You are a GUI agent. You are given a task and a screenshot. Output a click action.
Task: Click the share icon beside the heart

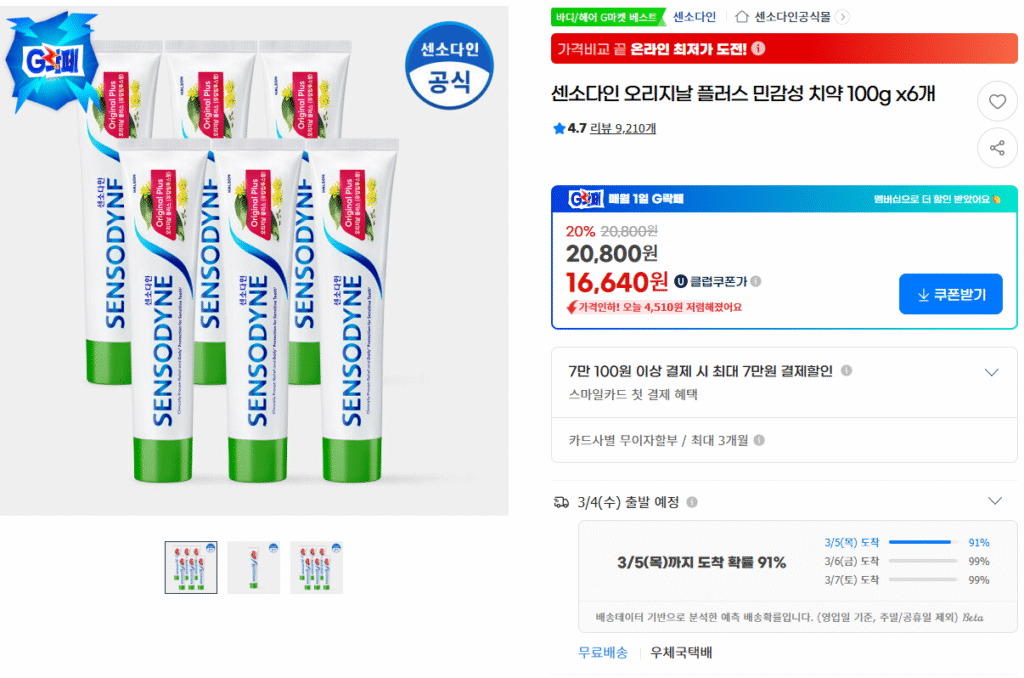996,148
